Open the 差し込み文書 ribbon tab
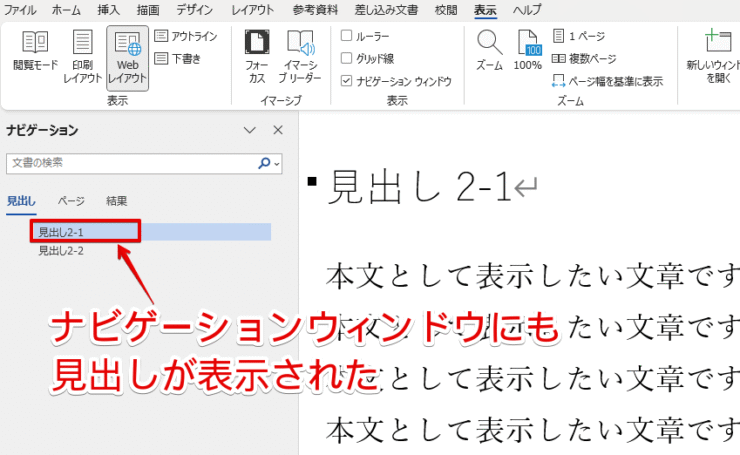740x455 pixels. tap(386, 10)
